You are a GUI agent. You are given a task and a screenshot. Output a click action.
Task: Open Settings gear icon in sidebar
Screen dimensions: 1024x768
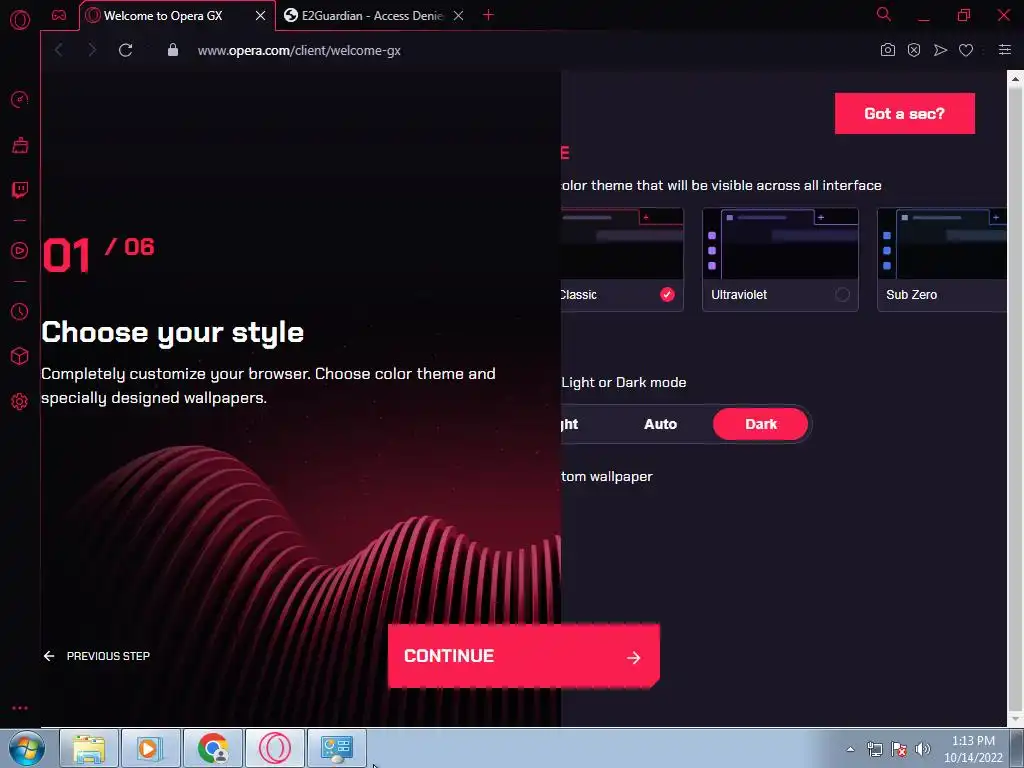click(x=20, y=401)
